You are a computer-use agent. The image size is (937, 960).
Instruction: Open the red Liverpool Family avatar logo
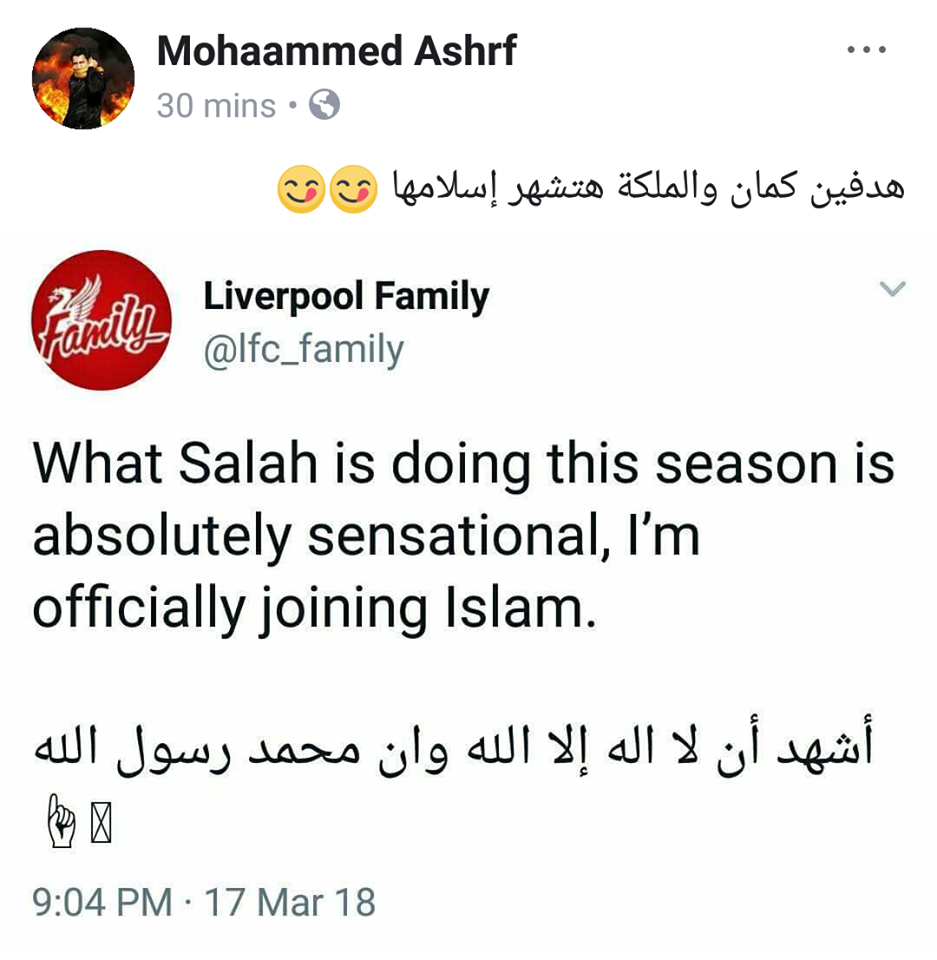pyautogui.click(x=102, y=320)
